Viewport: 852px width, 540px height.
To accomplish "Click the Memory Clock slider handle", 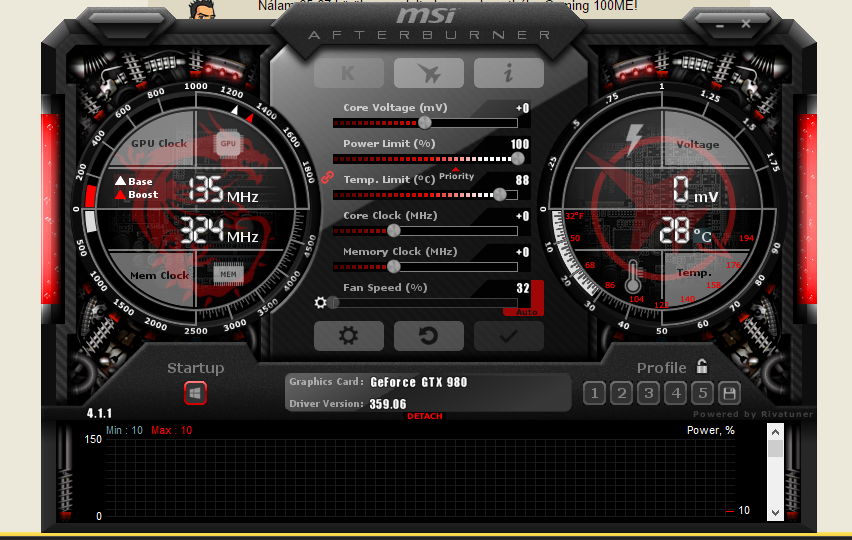I will (394, 267).
